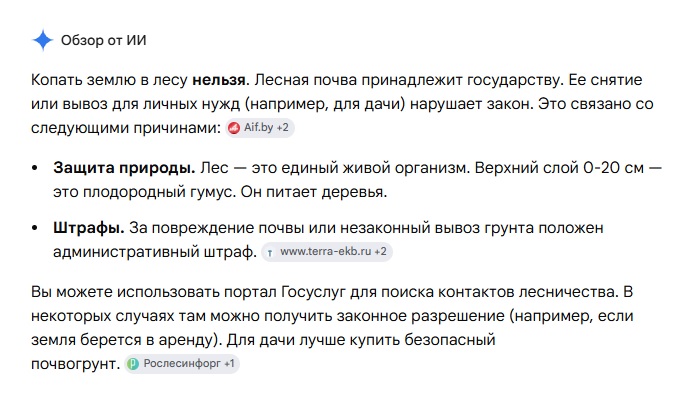Select the bold Защита природы heading
This screenshot has height=415, width=693.
point(124,168)
